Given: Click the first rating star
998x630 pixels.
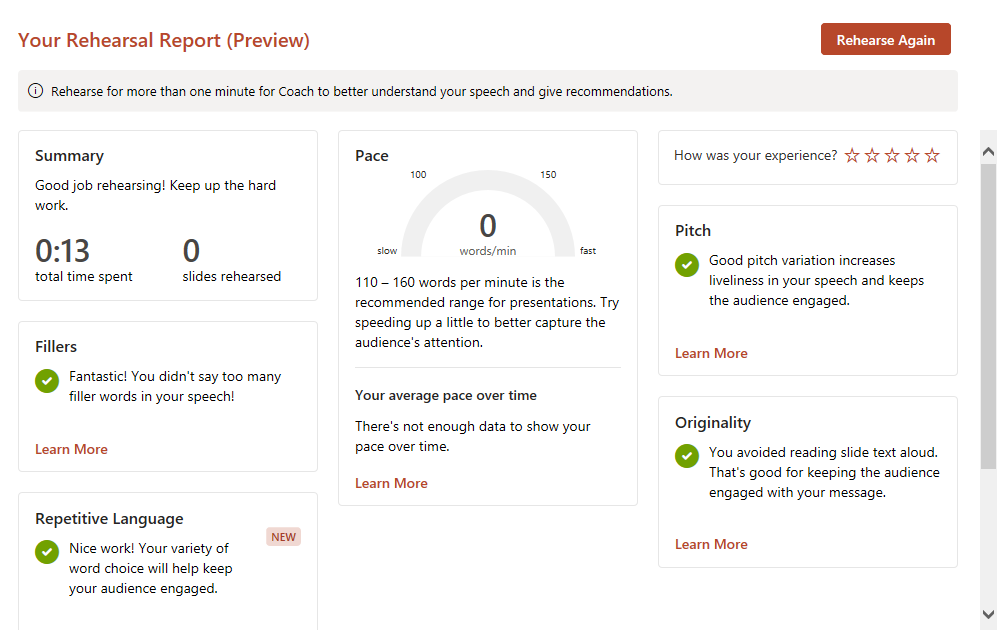Looking at the screenshot, I should [852, 155].
